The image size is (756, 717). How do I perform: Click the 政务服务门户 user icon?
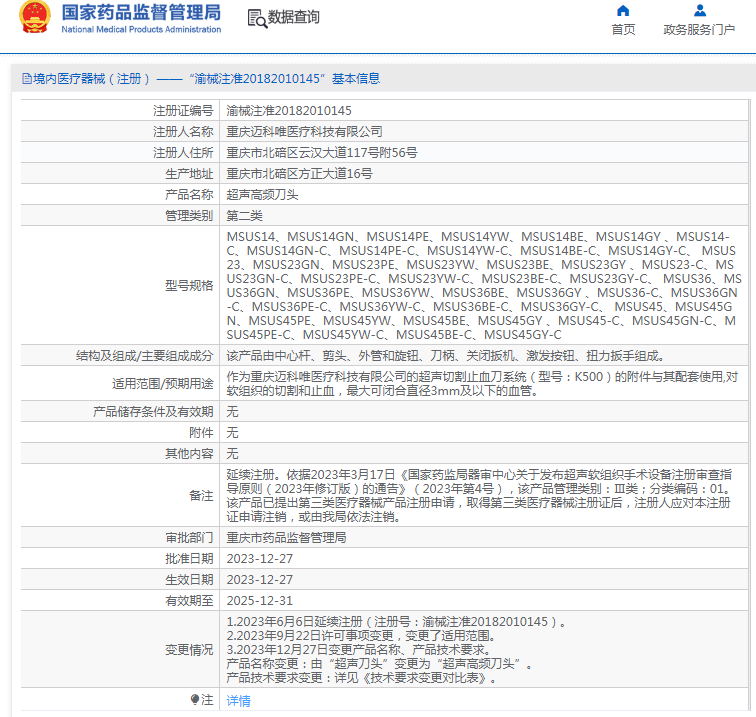[700, 11]
